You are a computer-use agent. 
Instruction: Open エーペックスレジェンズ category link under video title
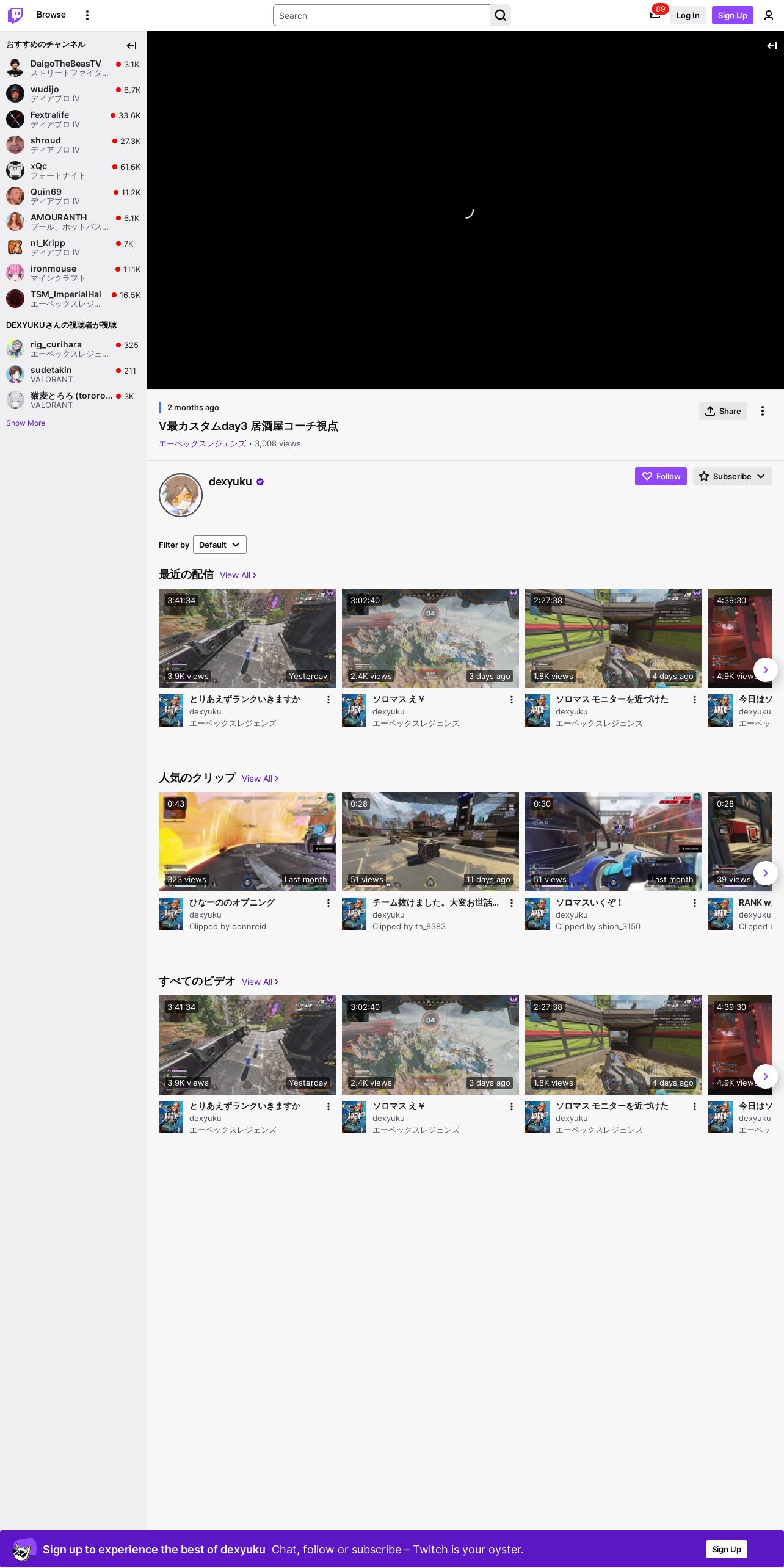(x=202, y=444)
